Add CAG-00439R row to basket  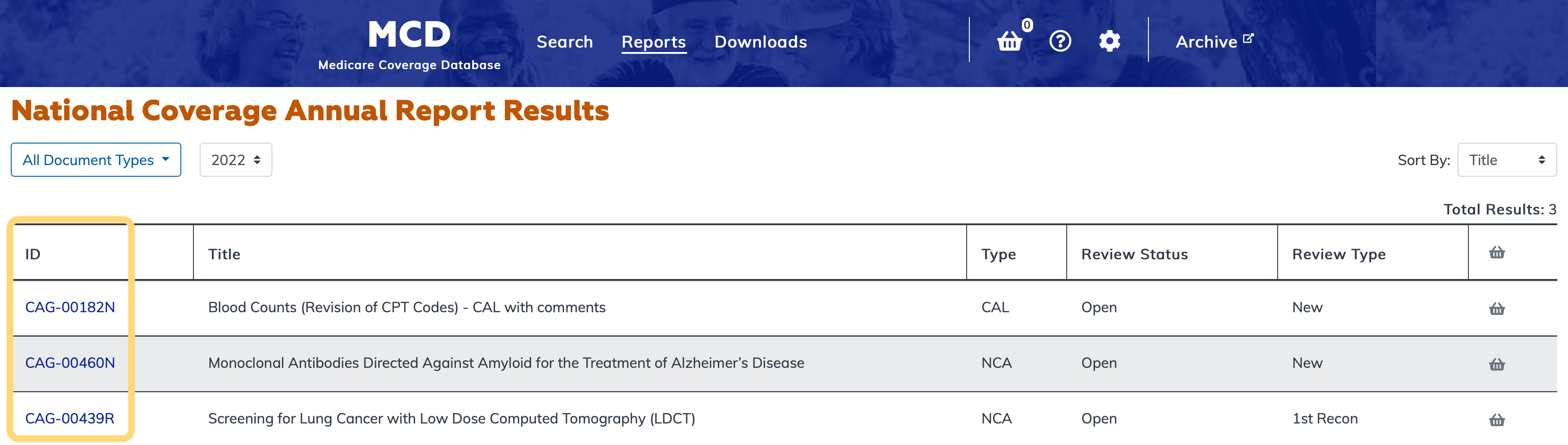click(x=1497, y=419)
